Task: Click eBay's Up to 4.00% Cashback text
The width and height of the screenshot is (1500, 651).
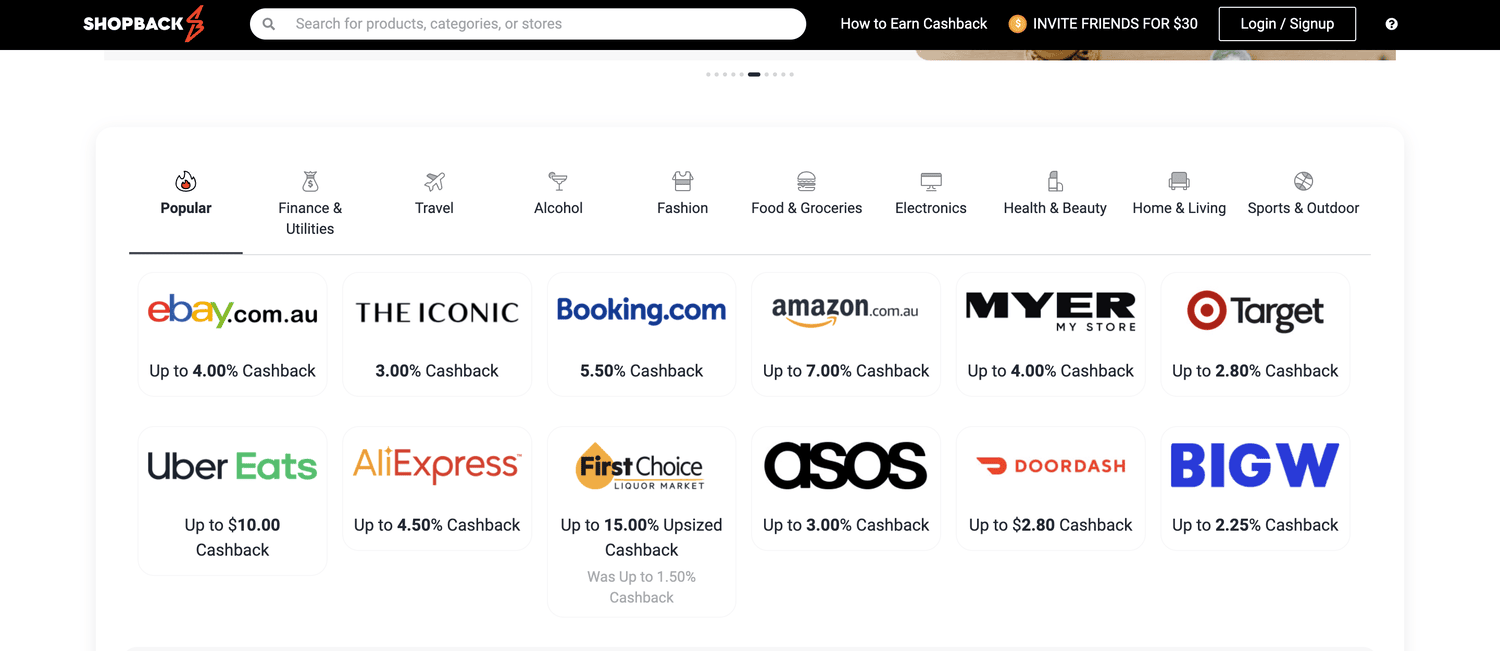Action: (232, 371)
